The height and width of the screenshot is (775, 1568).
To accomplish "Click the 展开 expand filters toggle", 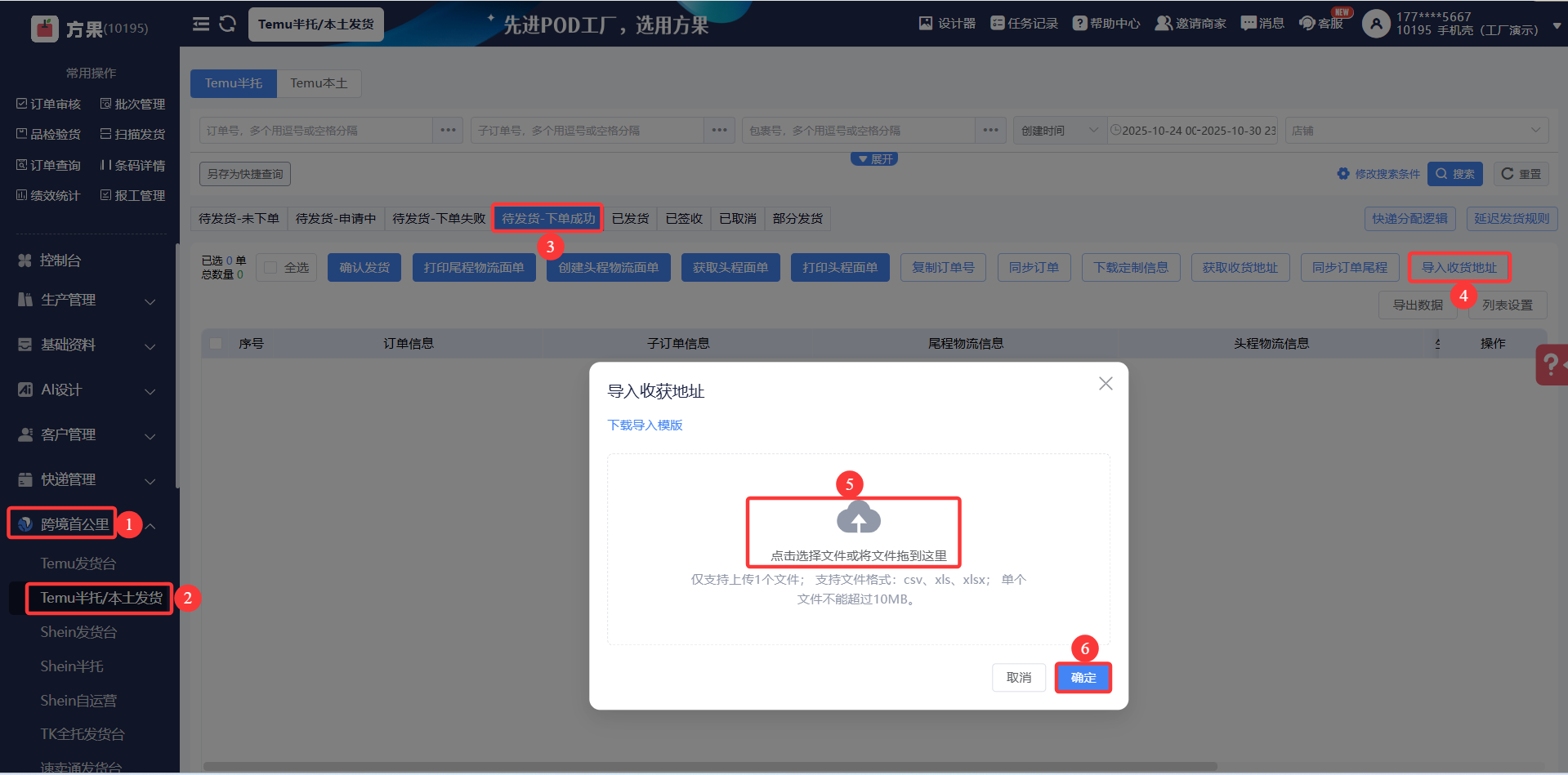I will coord(874,159).
